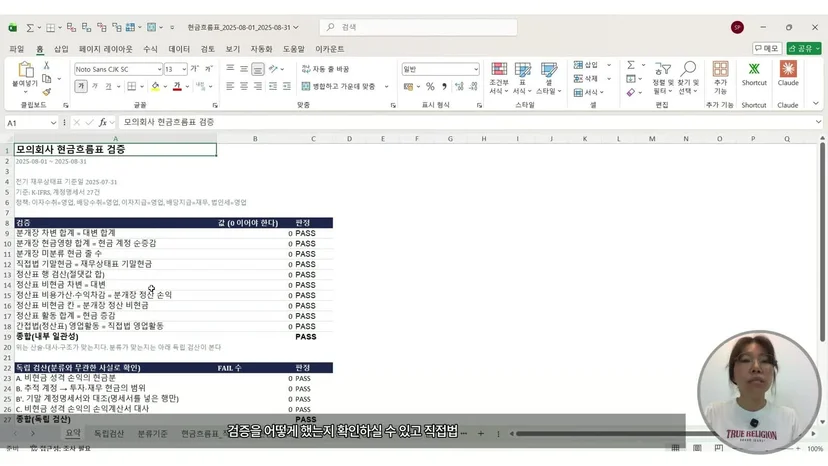Switch to normal view in status bar
The width and height of the screenshot is (828, 466).
tap(675, 448)
